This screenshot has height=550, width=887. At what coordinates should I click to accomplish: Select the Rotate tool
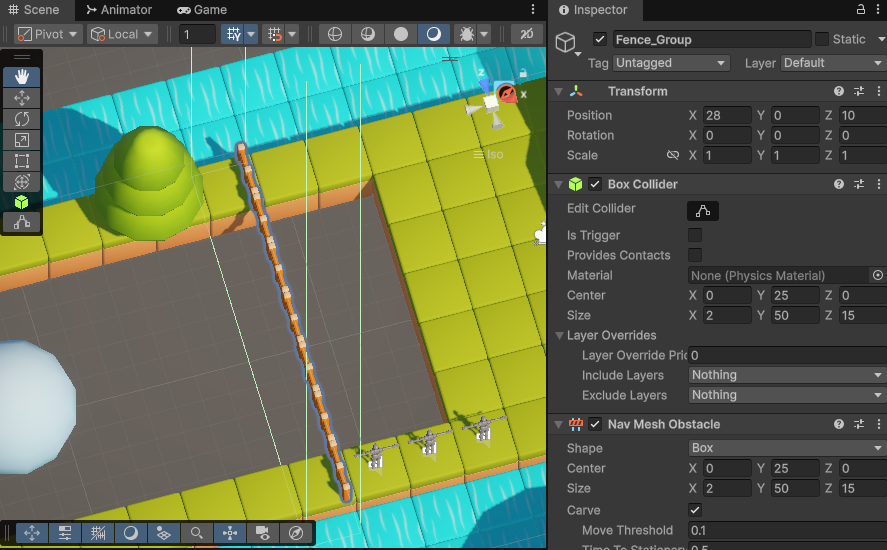22,119
